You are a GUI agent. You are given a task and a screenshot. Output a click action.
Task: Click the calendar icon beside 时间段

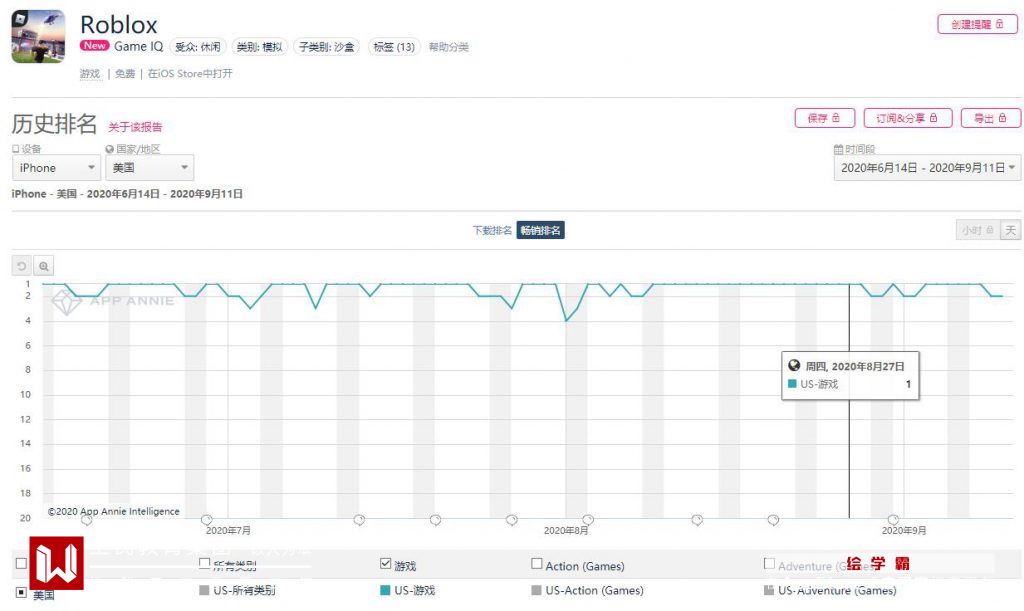click(839, 149)
